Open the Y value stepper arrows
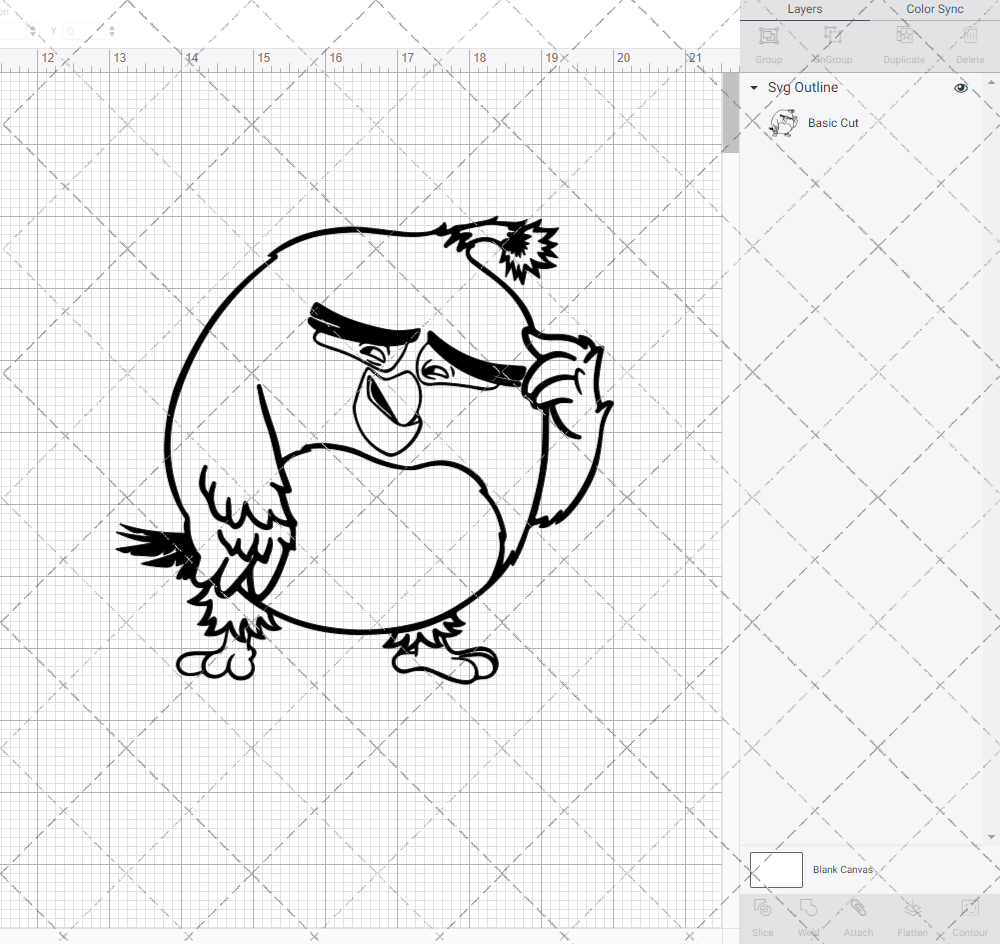Screen dimensions: 1000x944 point(111,31)
